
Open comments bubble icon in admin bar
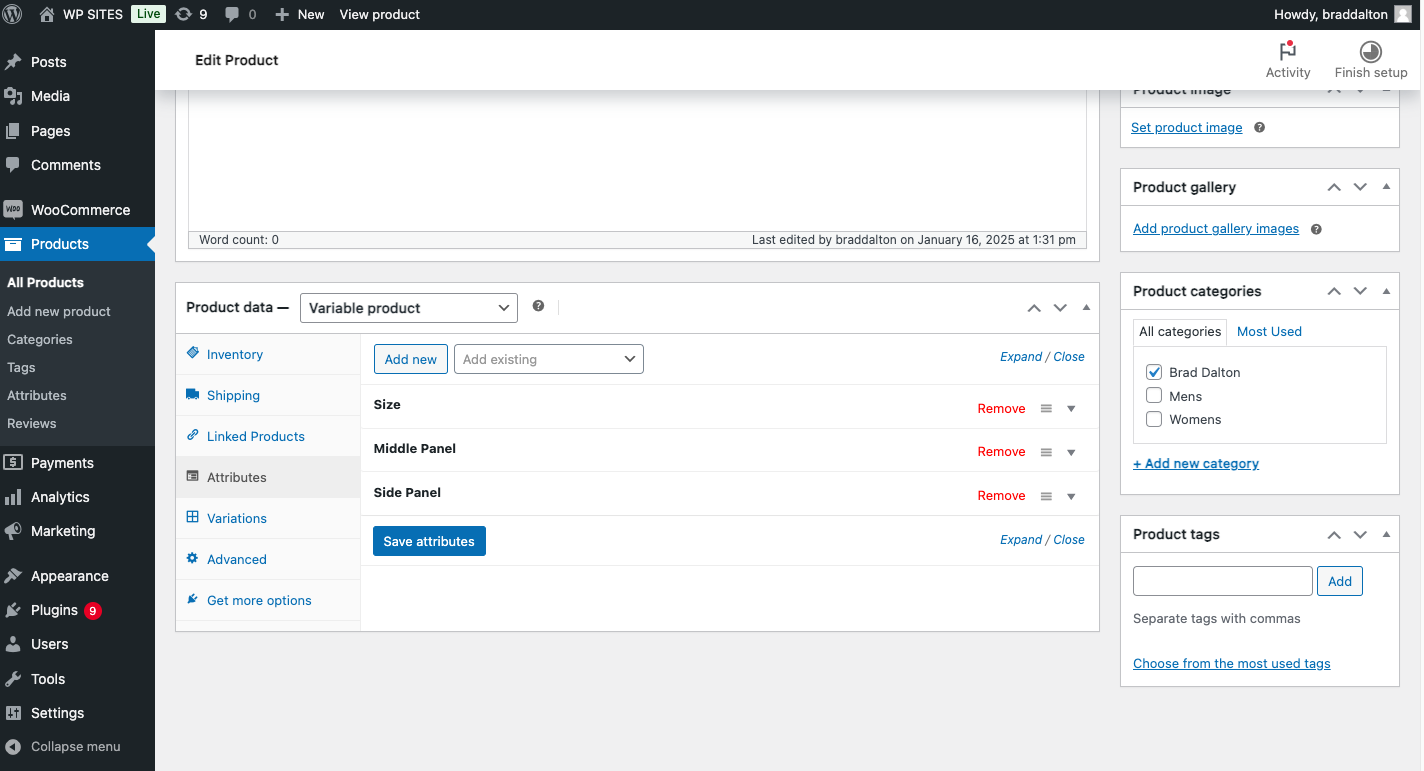click(233, 14)
